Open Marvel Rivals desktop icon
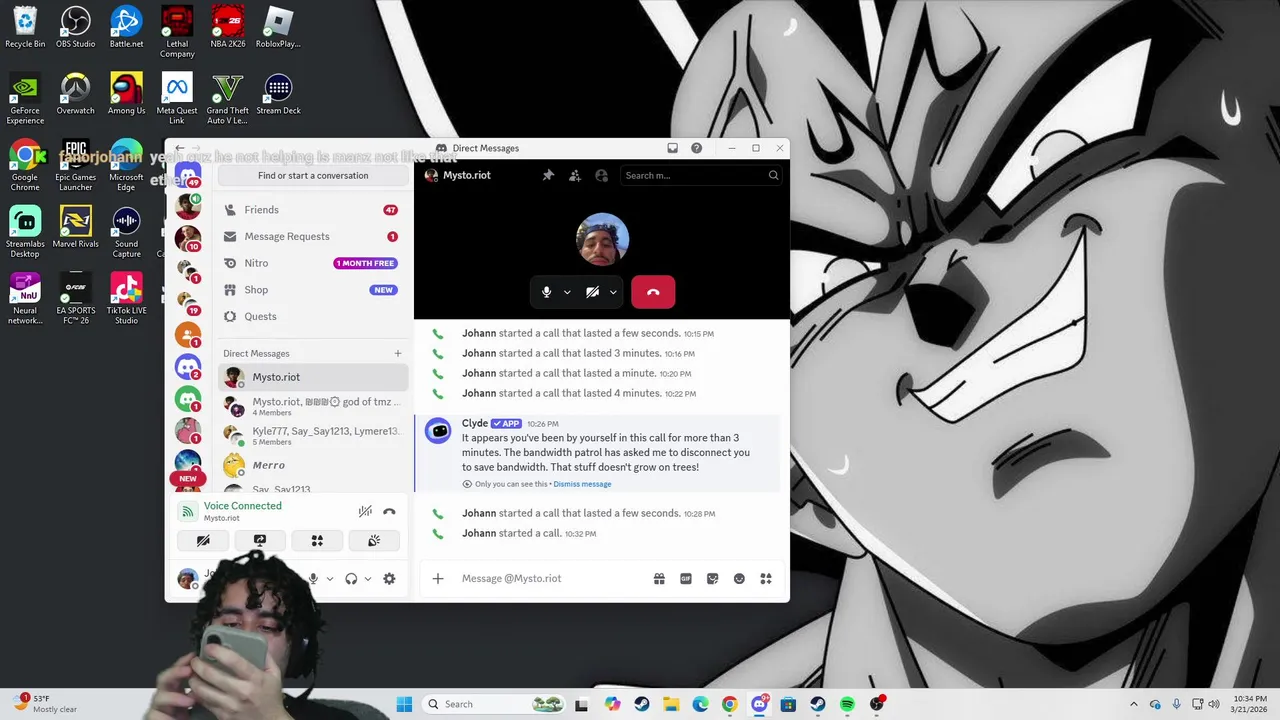The width and height of the screenshot is (1280, 720). tap(76, 228)
